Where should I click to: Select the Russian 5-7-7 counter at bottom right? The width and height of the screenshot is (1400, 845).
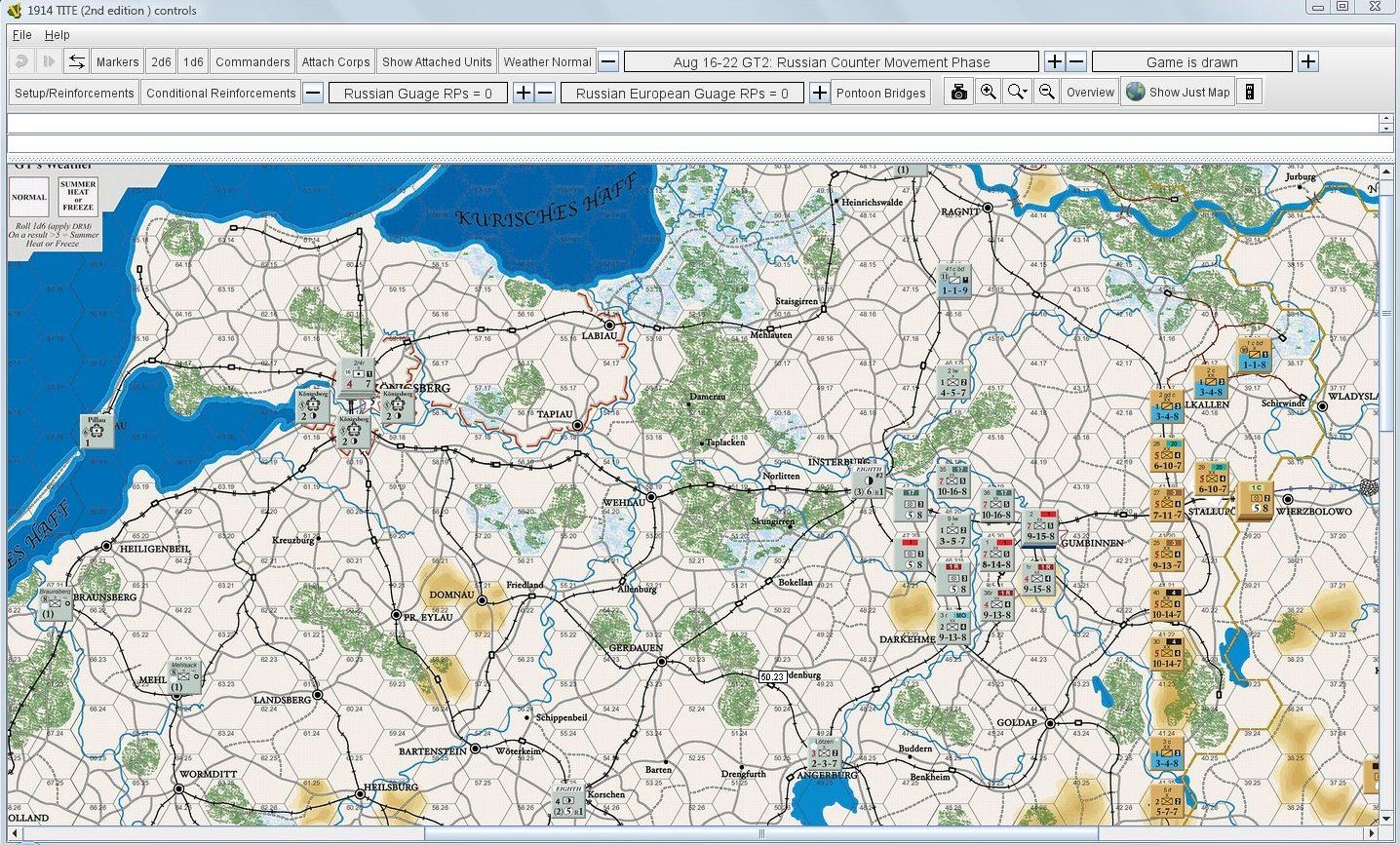[x=1166, y=801]
